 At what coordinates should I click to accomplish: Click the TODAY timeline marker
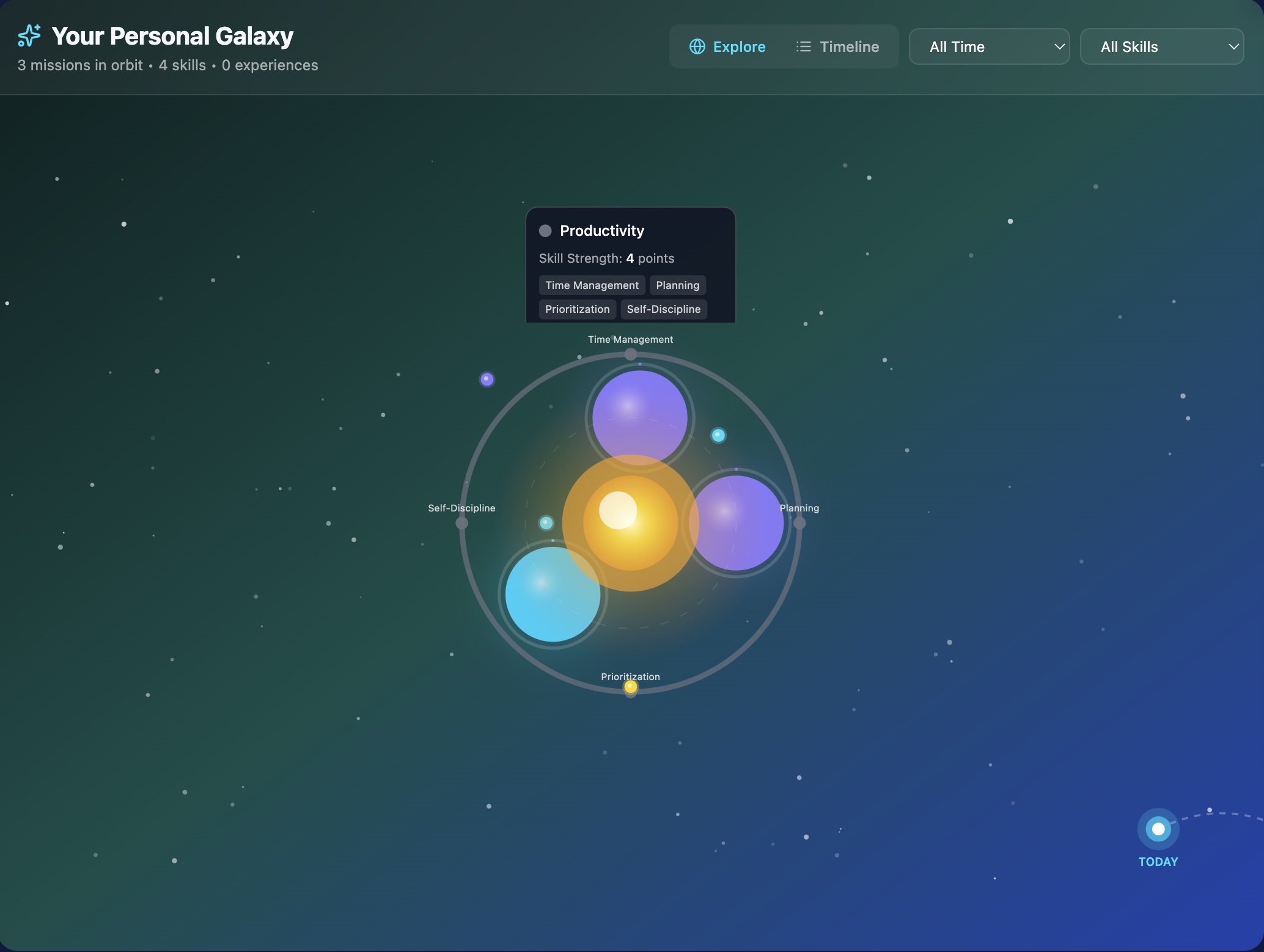click(x=1158, y=829)
